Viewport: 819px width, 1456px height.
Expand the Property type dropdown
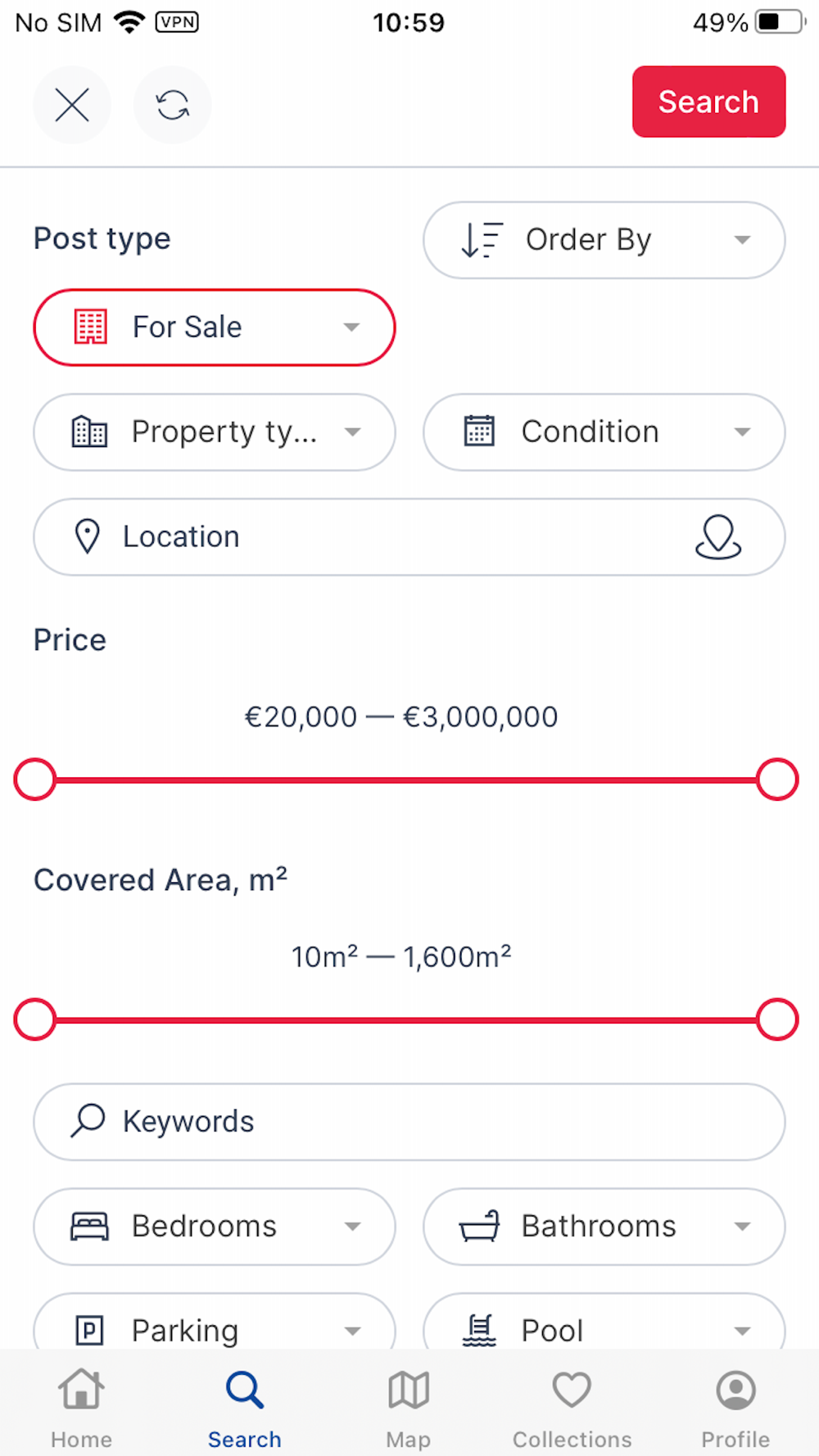[x=215, y=432]
